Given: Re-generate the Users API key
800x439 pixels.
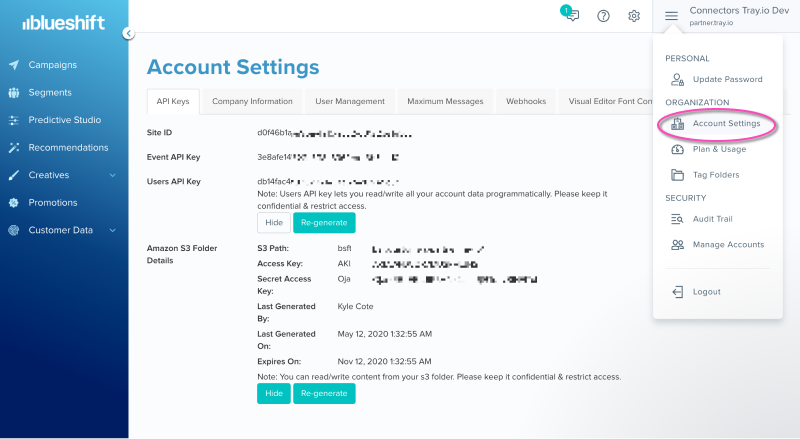Looking at the screenshot, I should pos(324,222).
